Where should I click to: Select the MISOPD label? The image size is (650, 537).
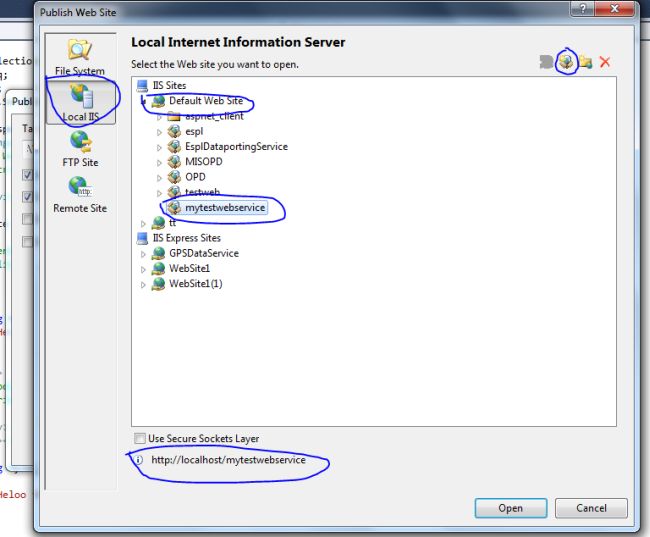(x=204, y=162)
